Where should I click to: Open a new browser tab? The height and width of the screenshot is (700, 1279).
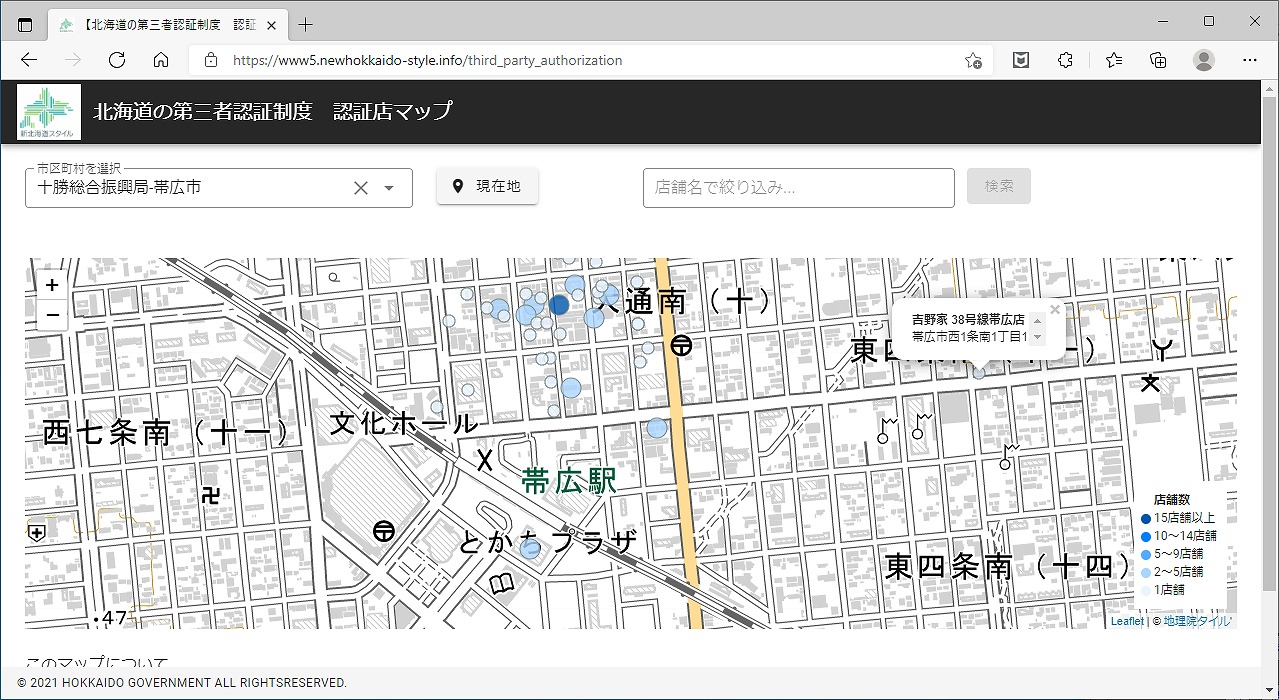click(x=306, y=24)
